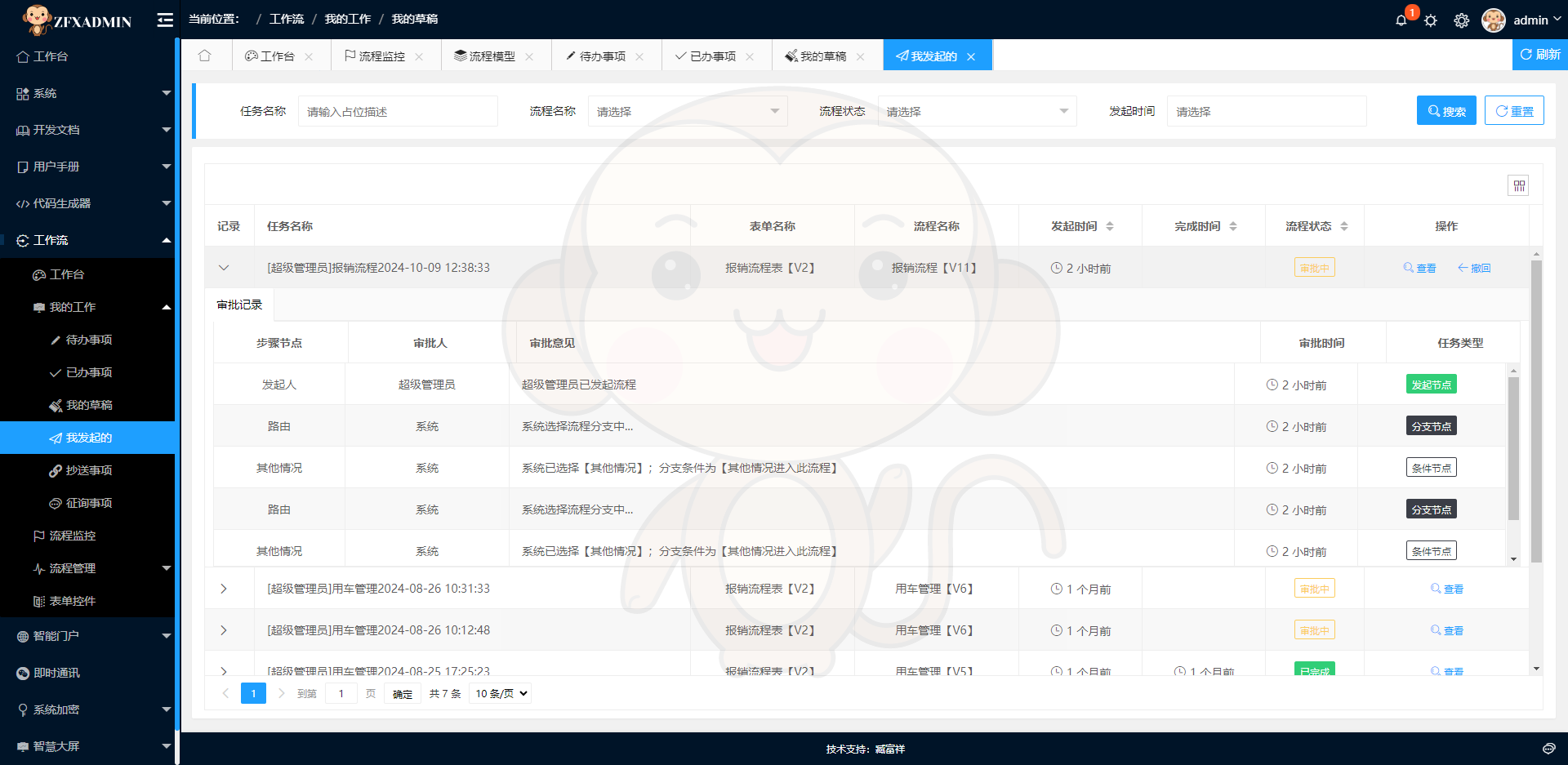
Task: Open the notification bell icon
Action: tap(1401, 20)
